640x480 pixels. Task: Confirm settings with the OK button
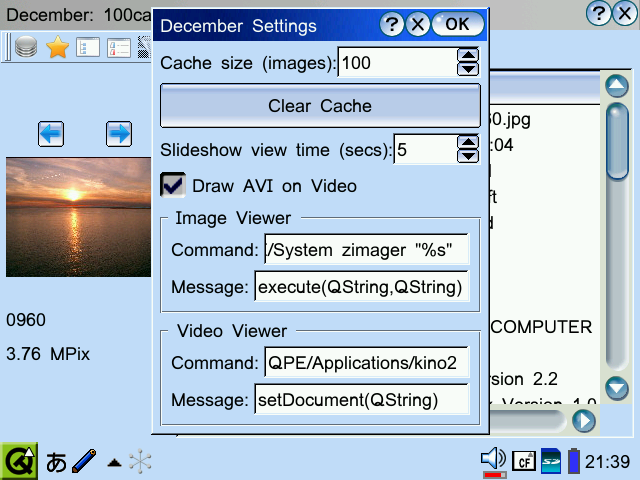(457, 25)
